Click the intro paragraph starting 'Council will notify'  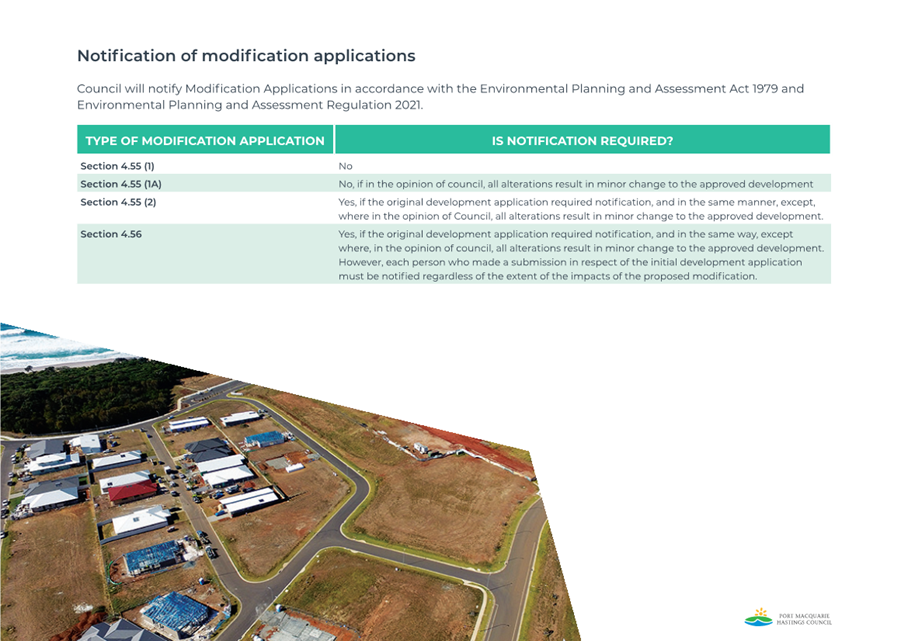click(440, 97)
